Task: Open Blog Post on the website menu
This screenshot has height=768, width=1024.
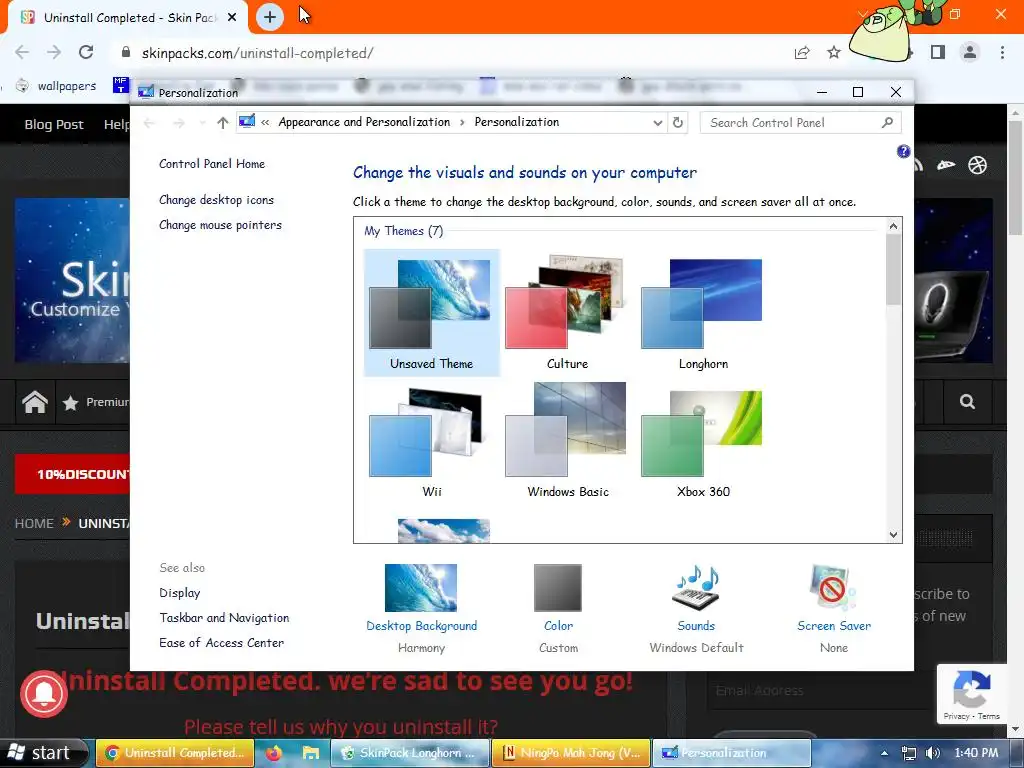Action: coord(54,124)
